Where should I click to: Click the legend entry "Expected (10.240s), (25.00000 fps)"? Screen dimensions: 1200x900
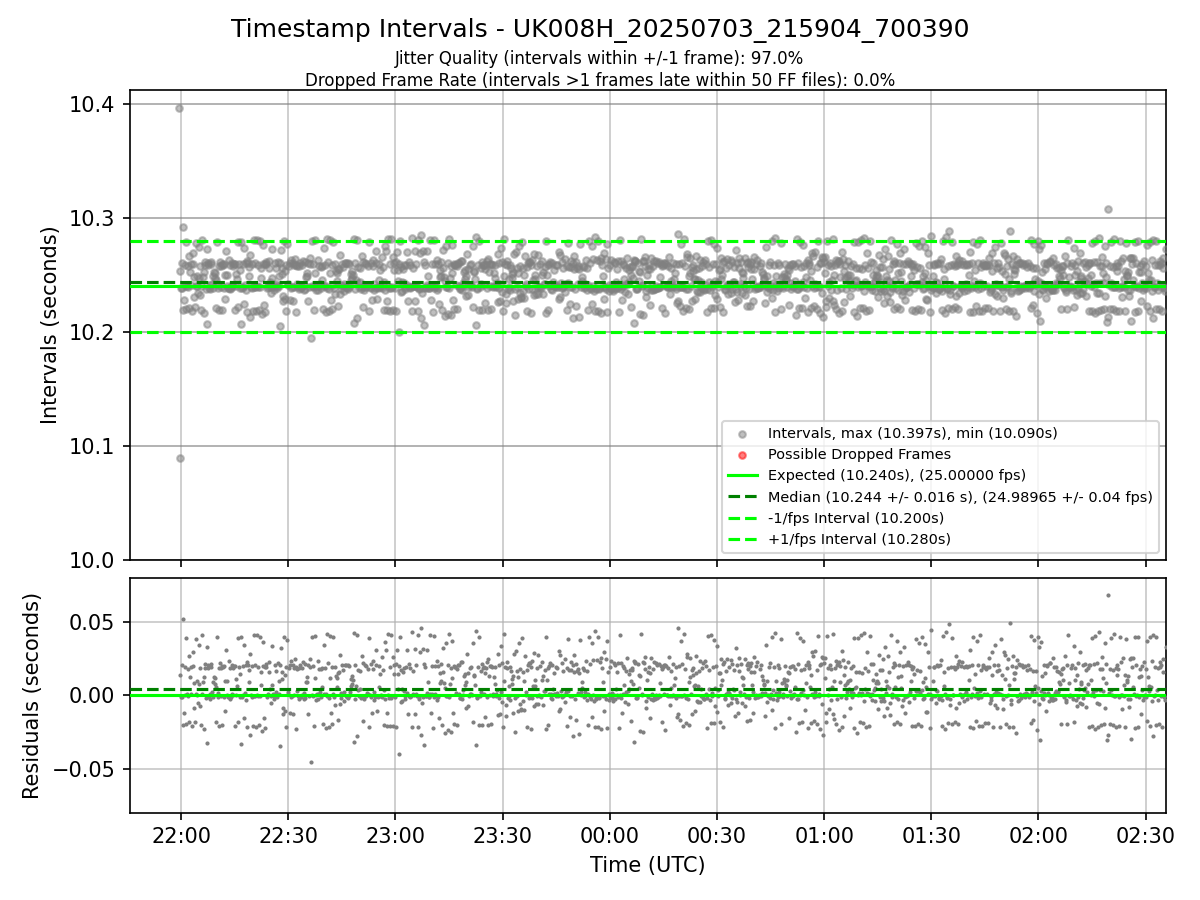pos(897,475)
